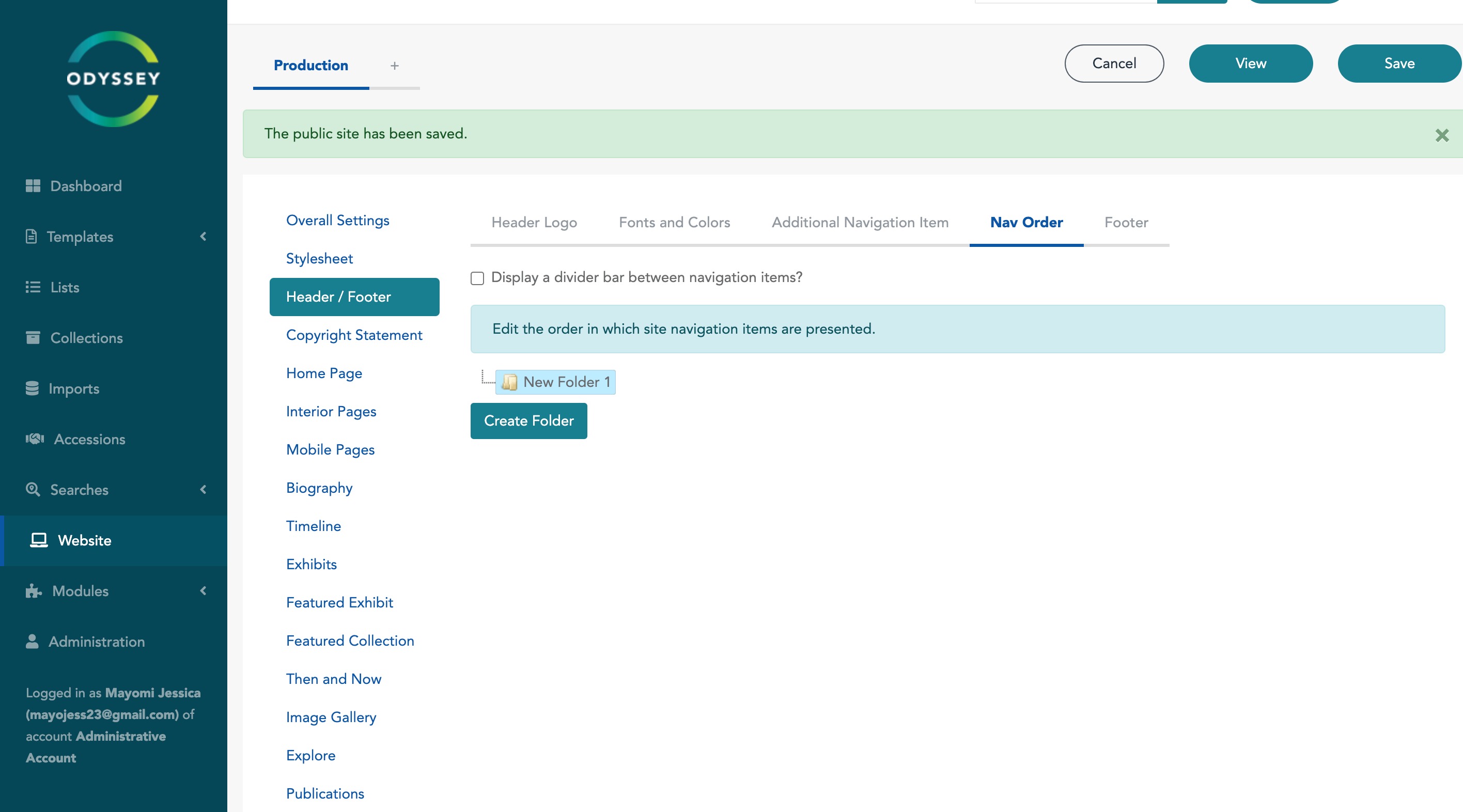Viewport: 1463px width, 812px height.
Task: Switch to the Fonts and Colors tab
Action: pyautogui.click(x=674, y=222)
